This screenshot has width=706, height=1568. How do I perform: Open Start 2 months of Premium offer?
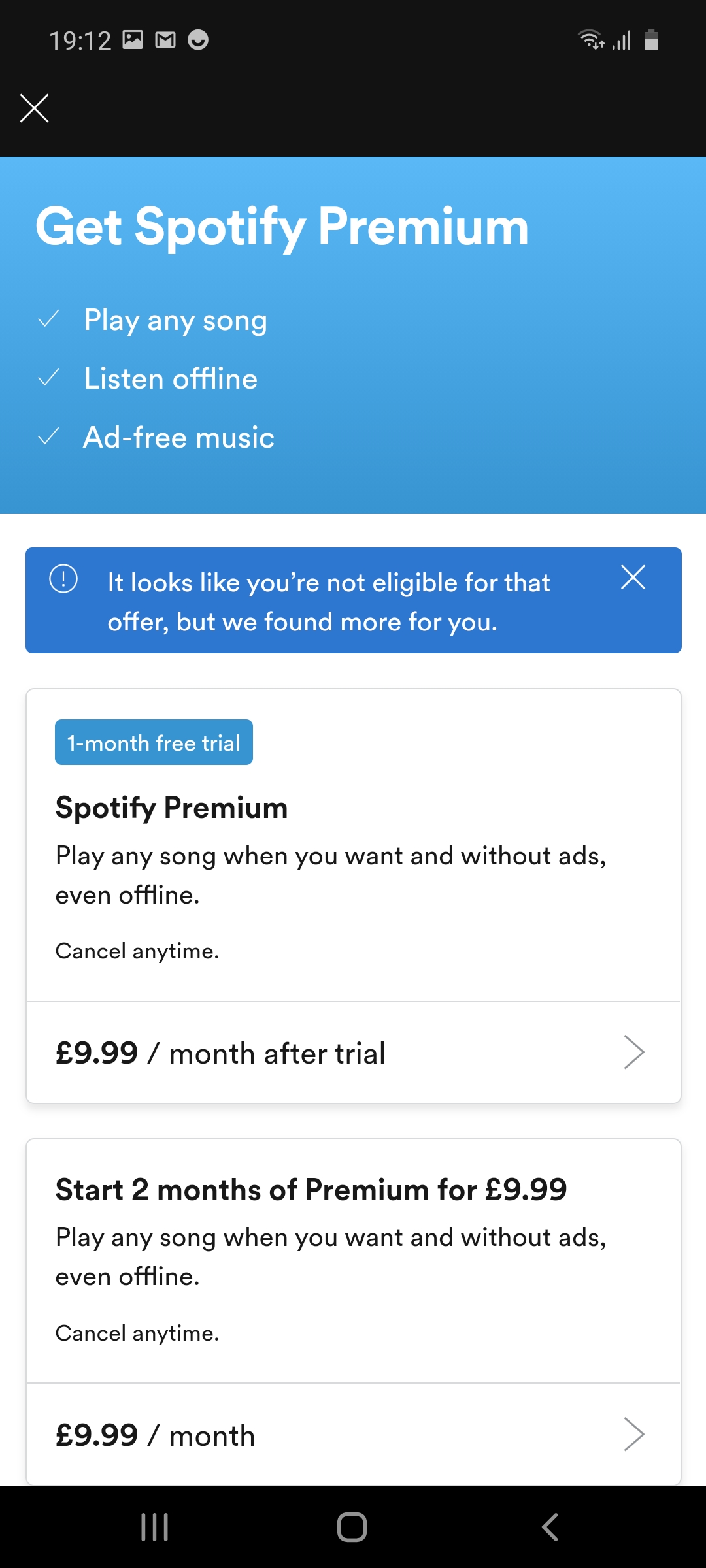pos(311,1190)
